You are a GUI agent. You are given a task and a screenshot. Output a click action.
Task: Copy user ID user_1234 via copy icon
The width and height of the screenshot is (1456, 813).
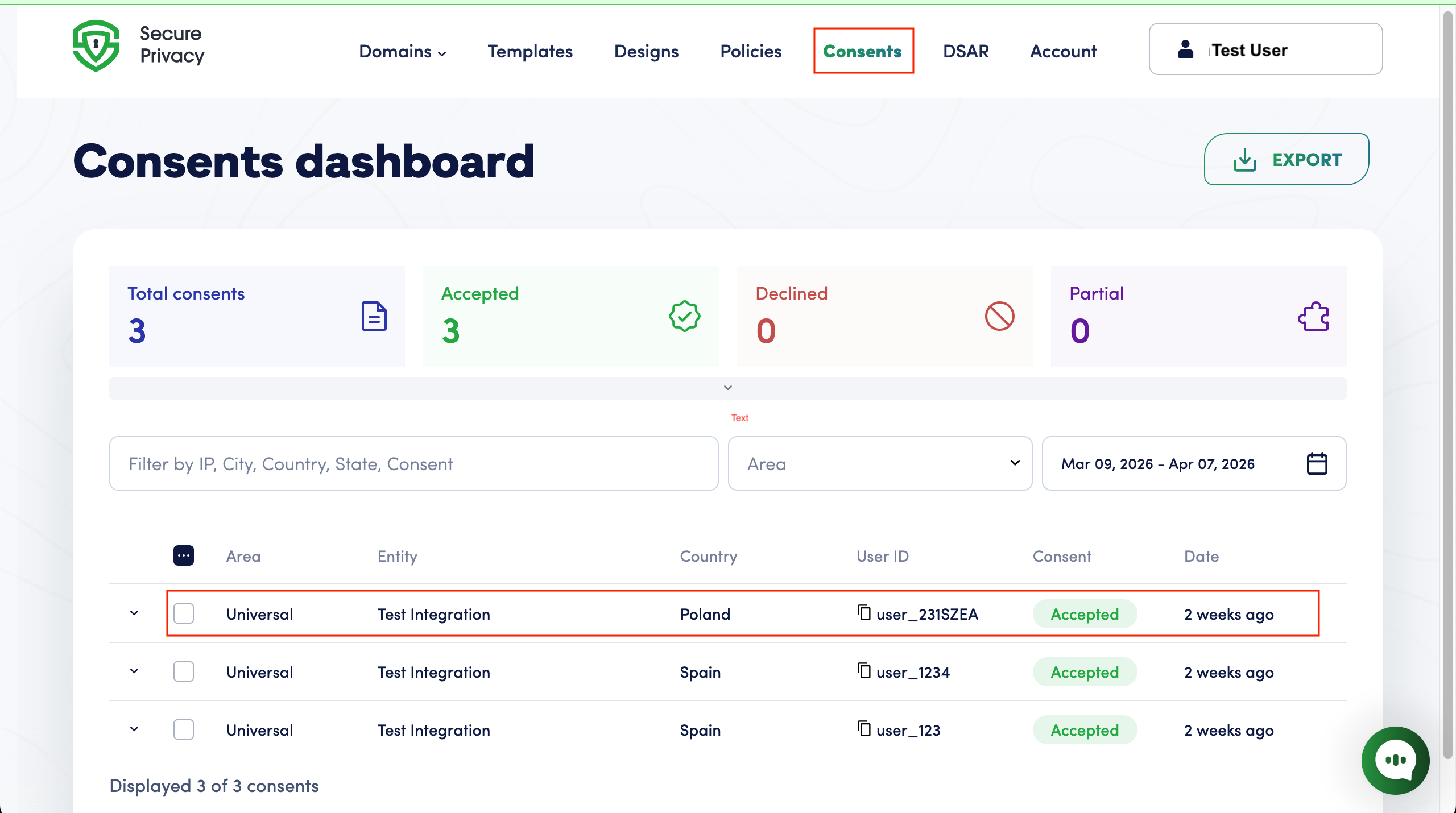[864, 670]
